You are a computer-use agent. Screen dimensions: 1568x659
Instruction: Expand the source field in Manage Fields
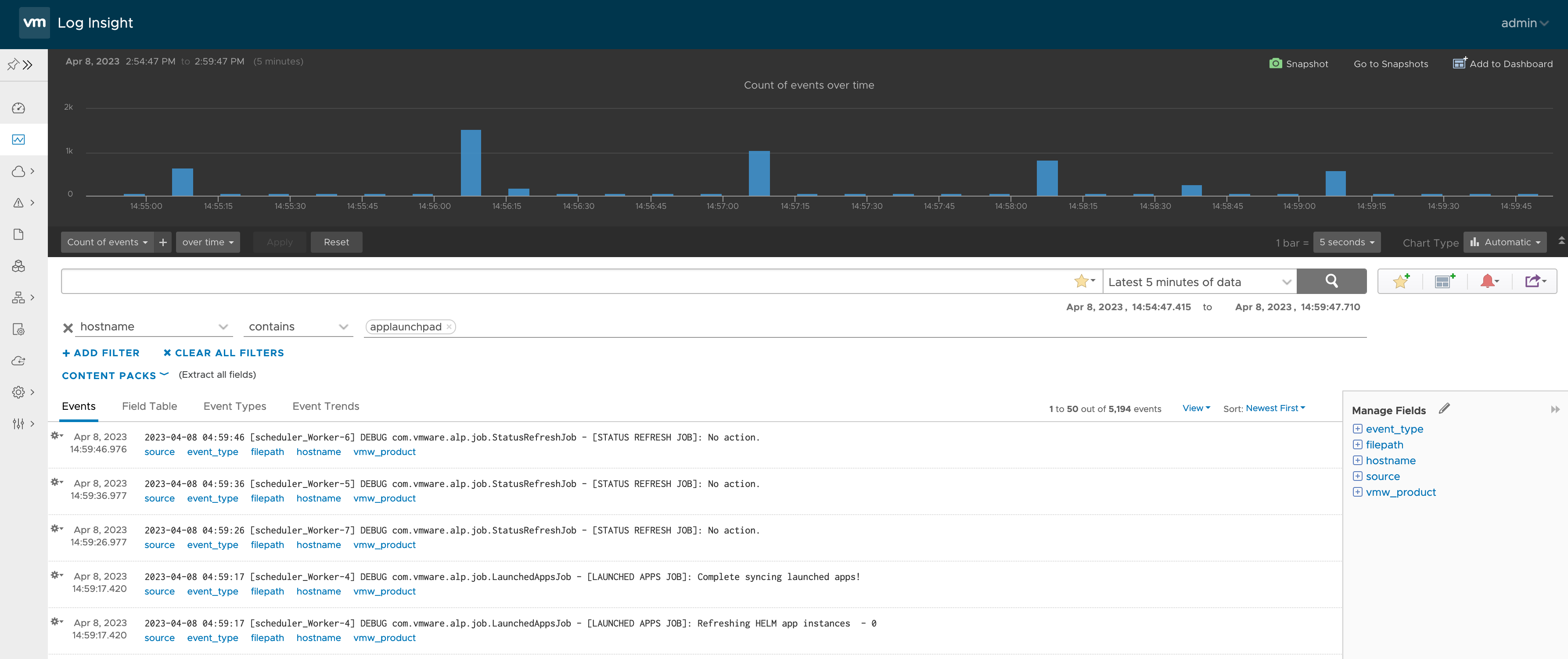click(1357, 476)
